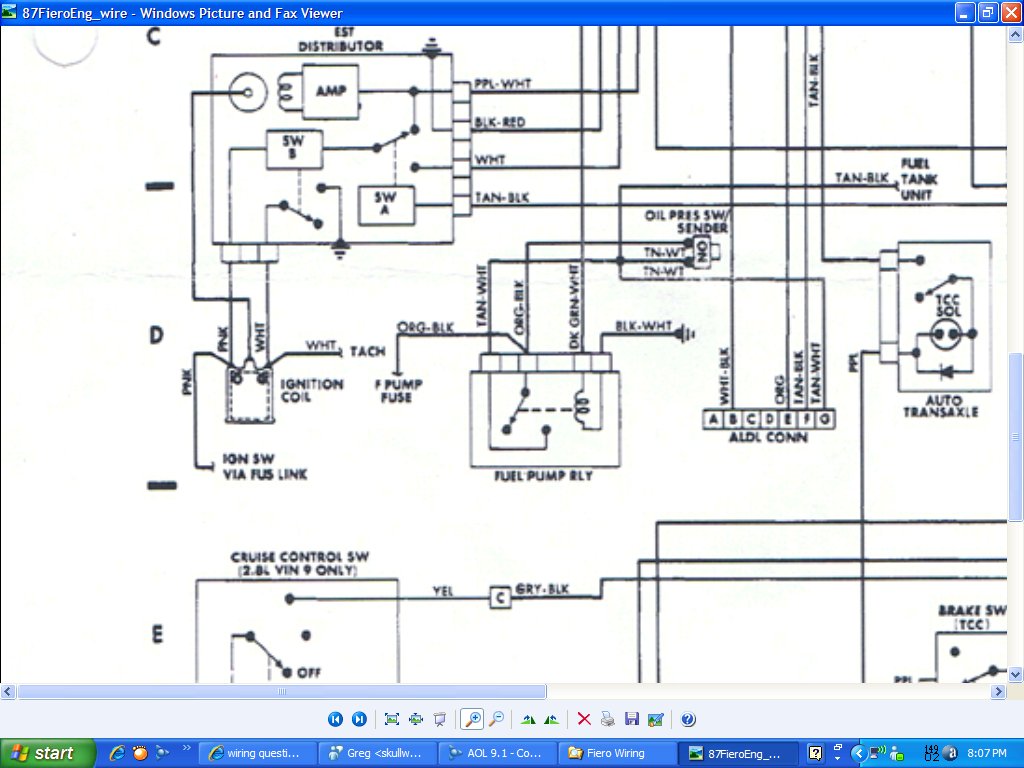Screen dimensions: 1024x768
Task: Open image for editing
Action: (656, 719)
